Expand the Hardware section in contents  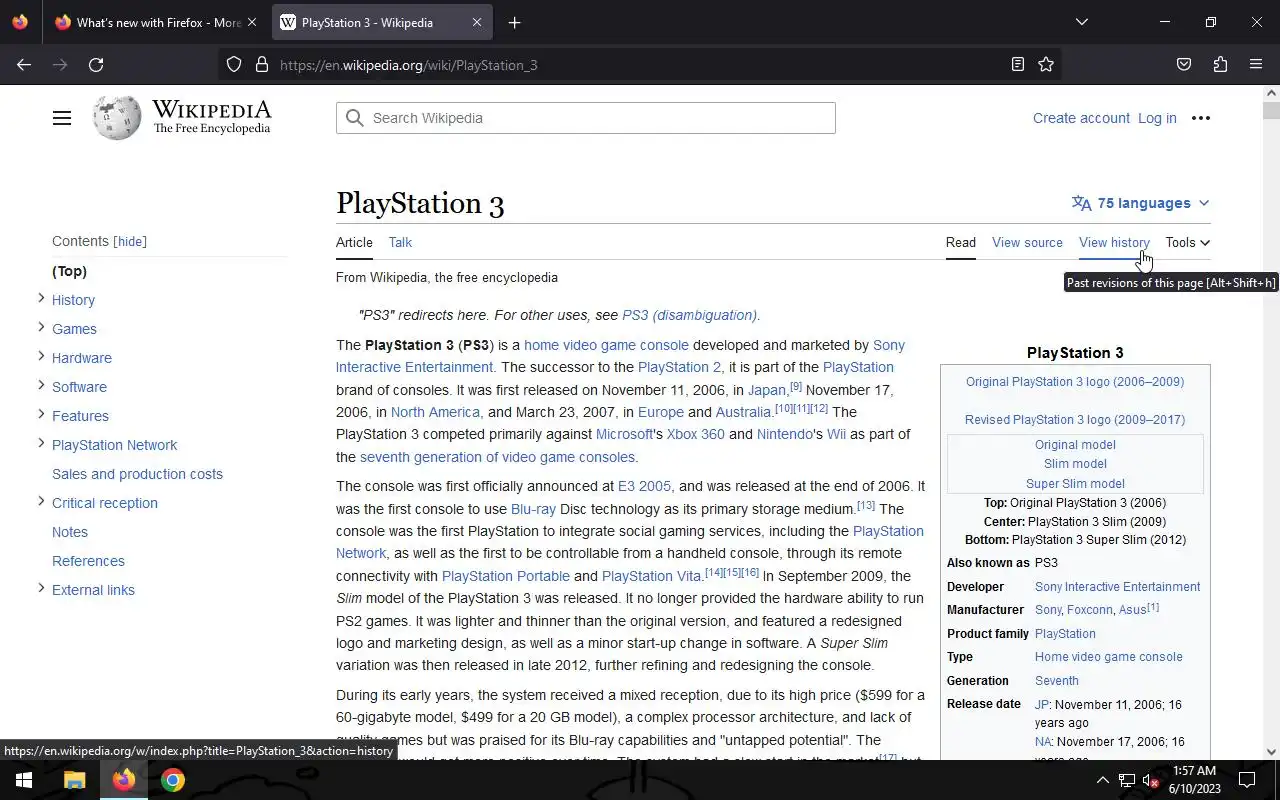click(x=41, y=356)
